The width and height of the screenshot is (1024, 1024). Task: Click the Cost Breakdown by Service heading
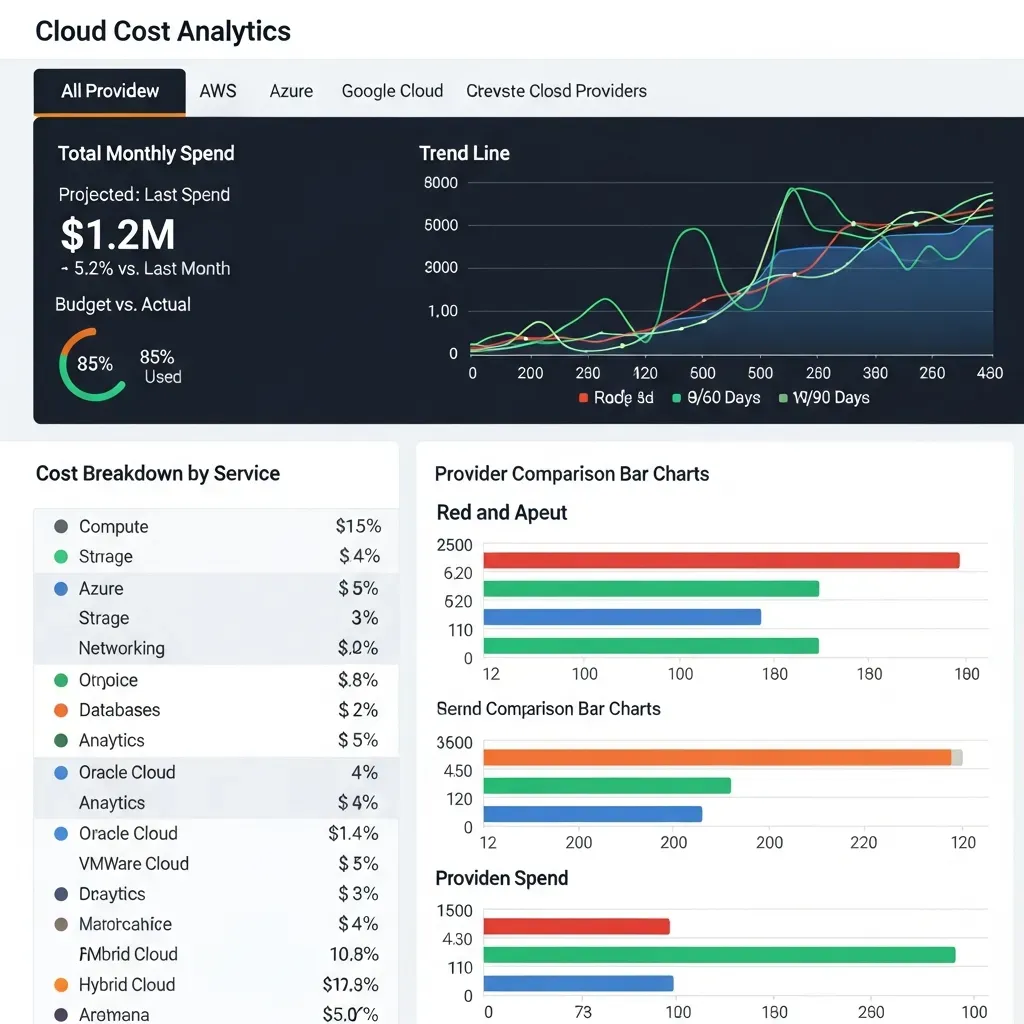tap(158, 473)
